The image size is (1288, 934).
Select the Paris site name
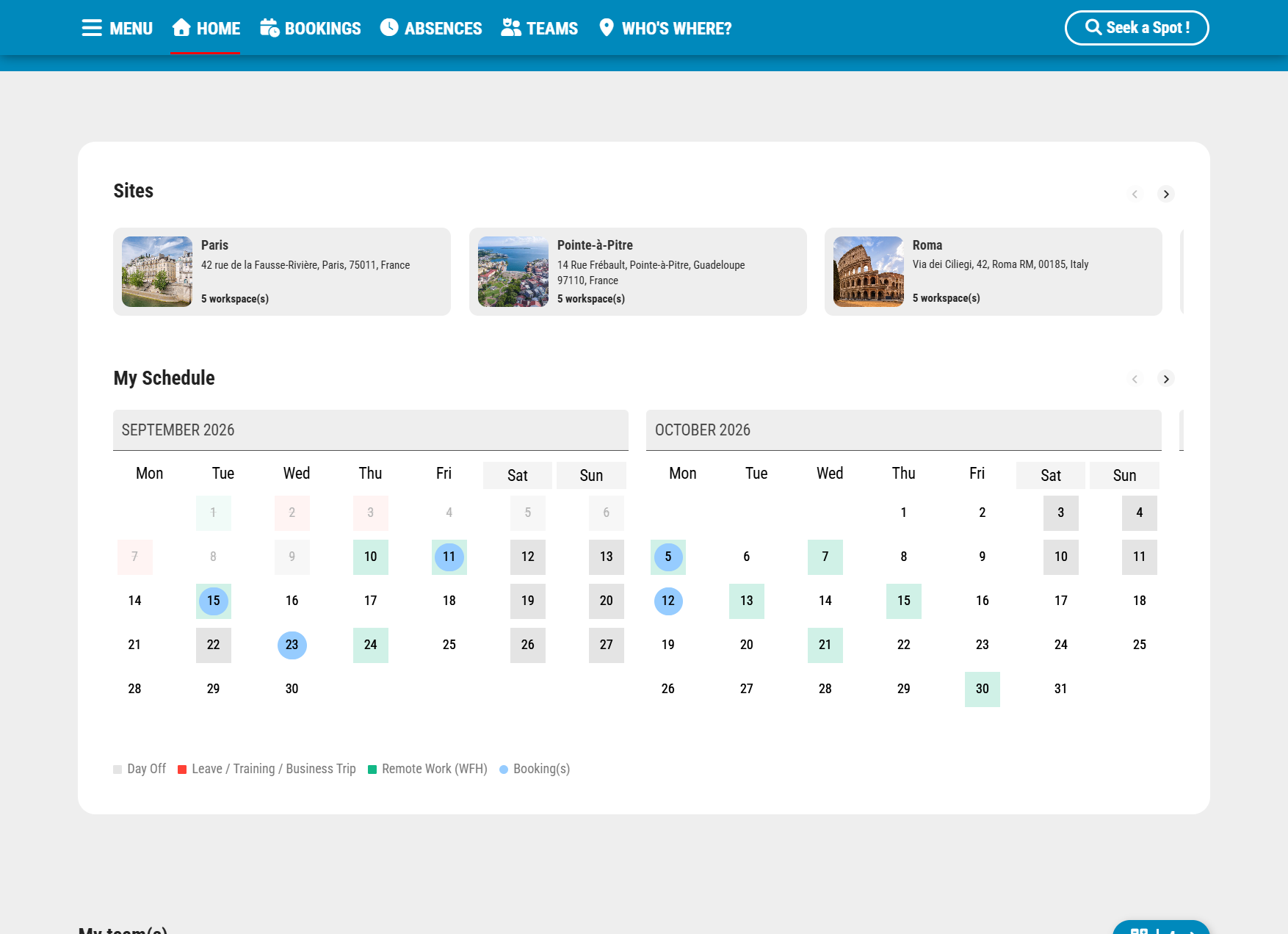pos(214,245)
